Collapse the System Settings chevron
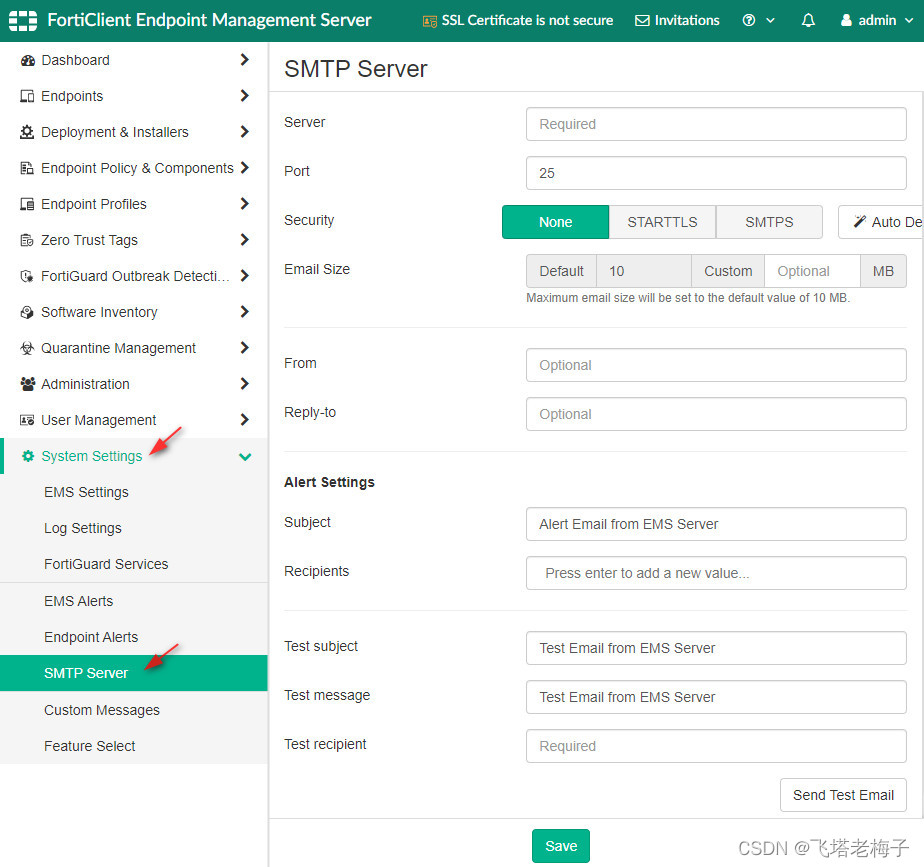924x867 pixels. [245, 457]
